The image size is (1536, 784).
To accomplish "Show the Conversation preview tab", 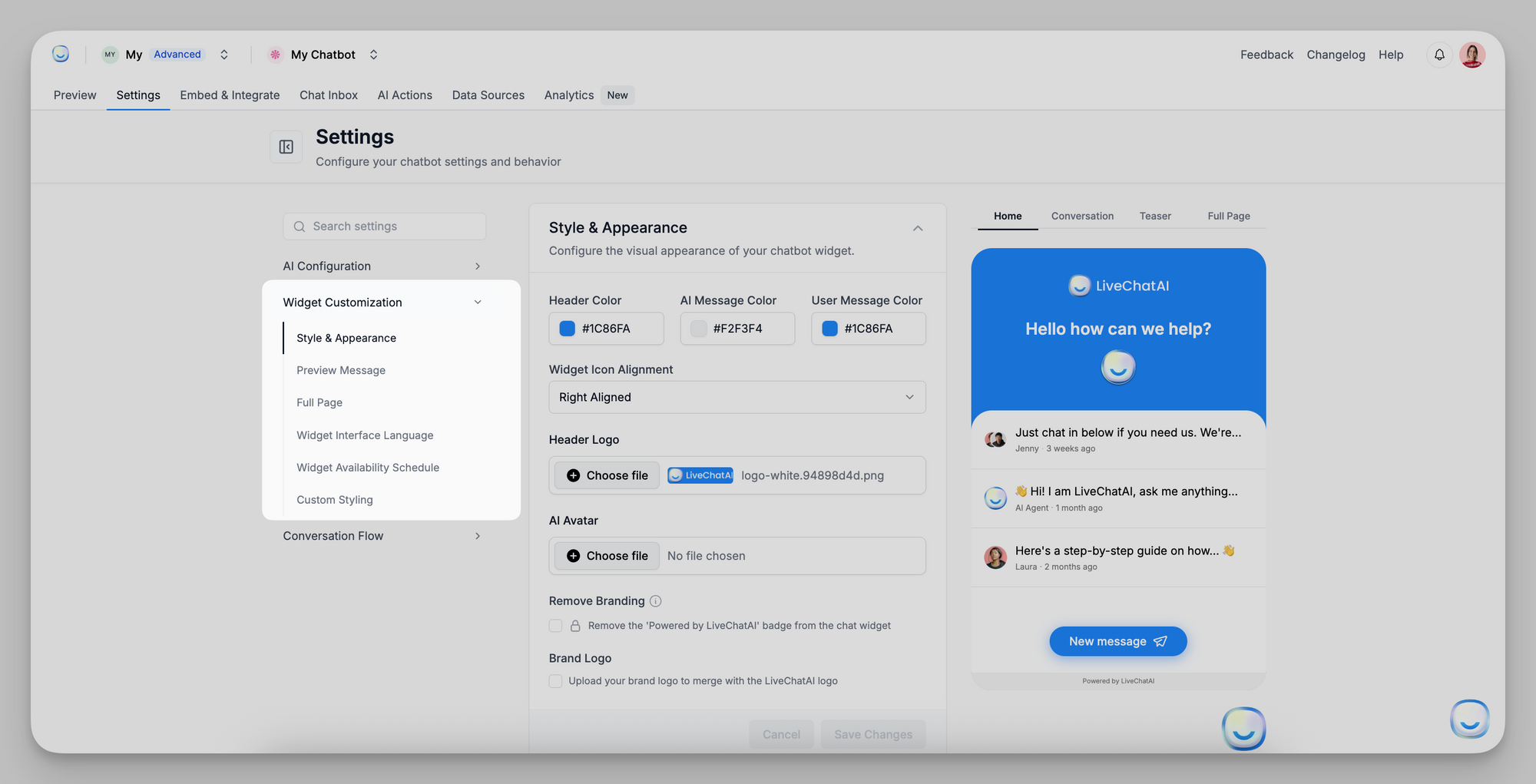I will tap(1082, 217).
